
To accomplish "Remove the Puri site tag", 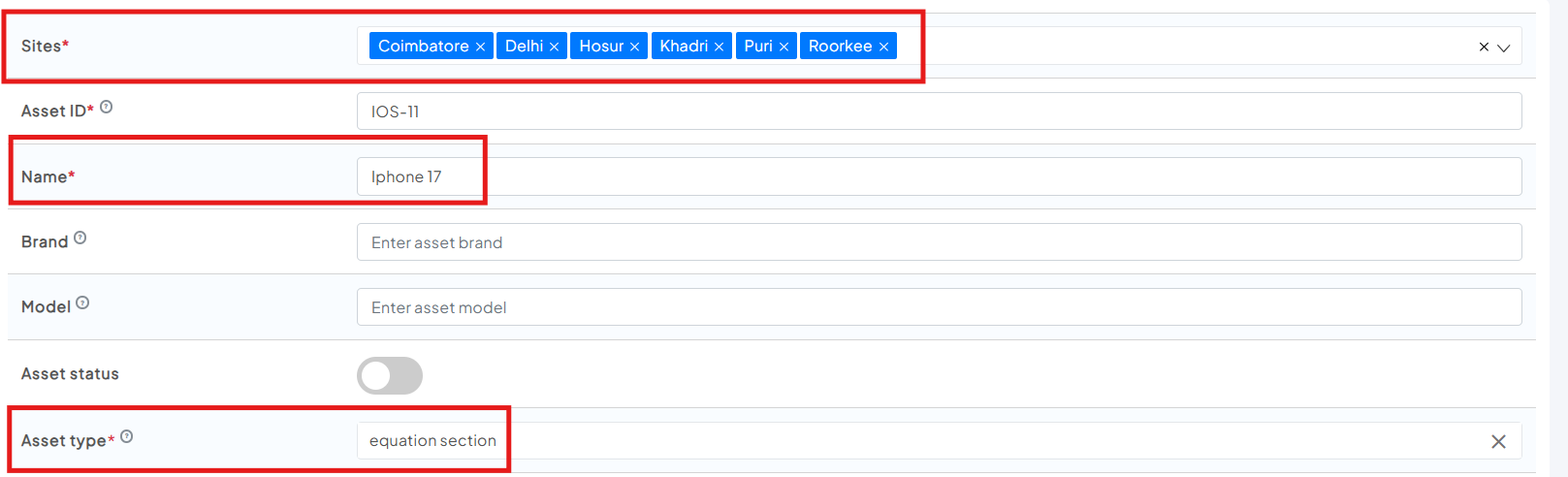I will (x=784, y=47).
